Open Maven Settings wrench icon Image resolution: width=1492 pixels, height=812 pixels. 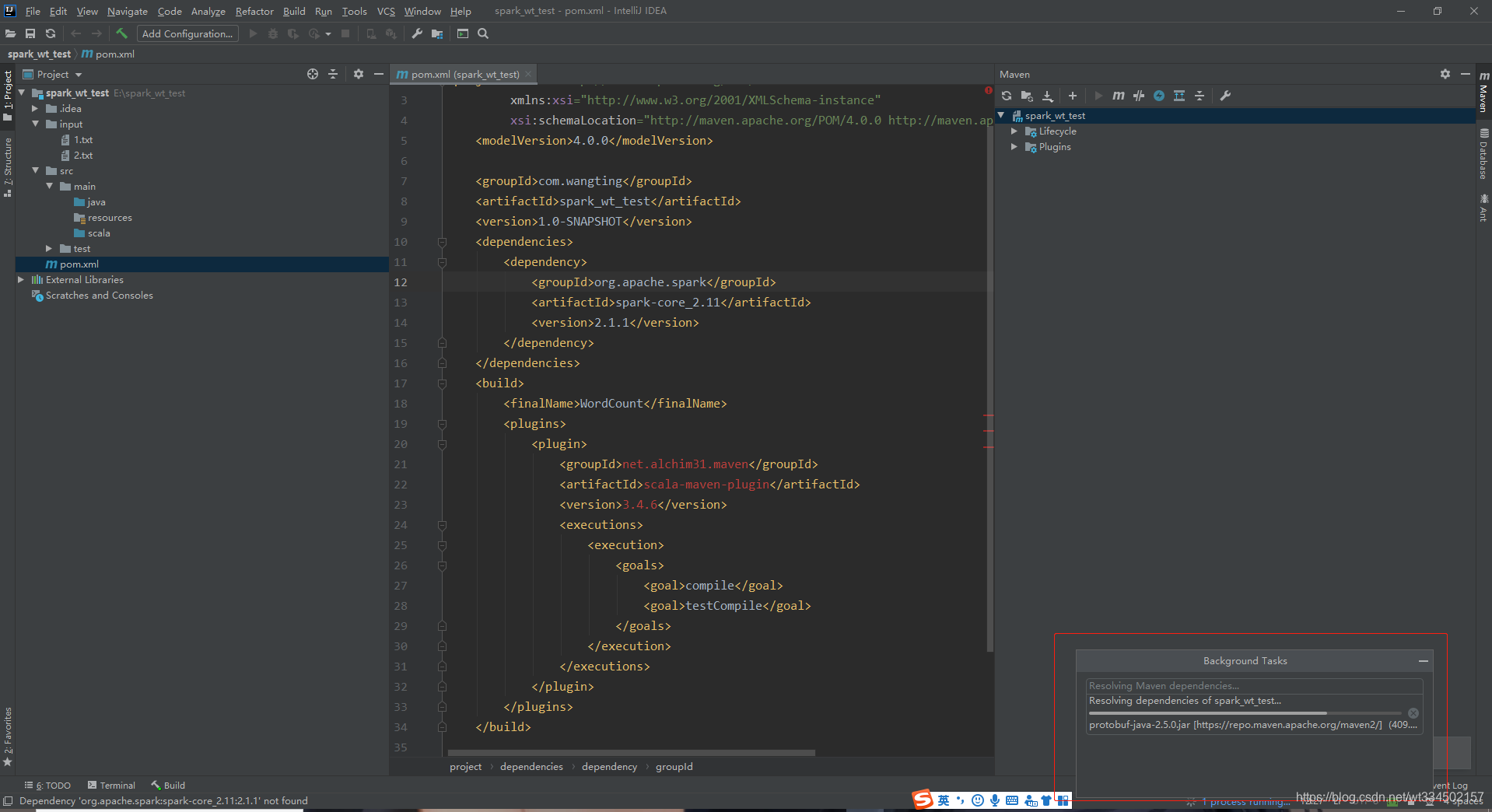1225,96
